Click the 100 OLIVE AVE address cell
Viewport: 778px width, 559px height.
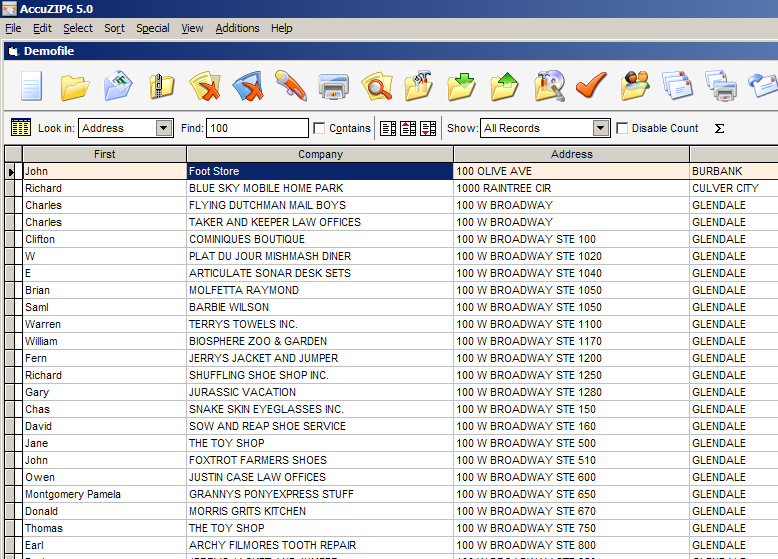tap(572, 171)
